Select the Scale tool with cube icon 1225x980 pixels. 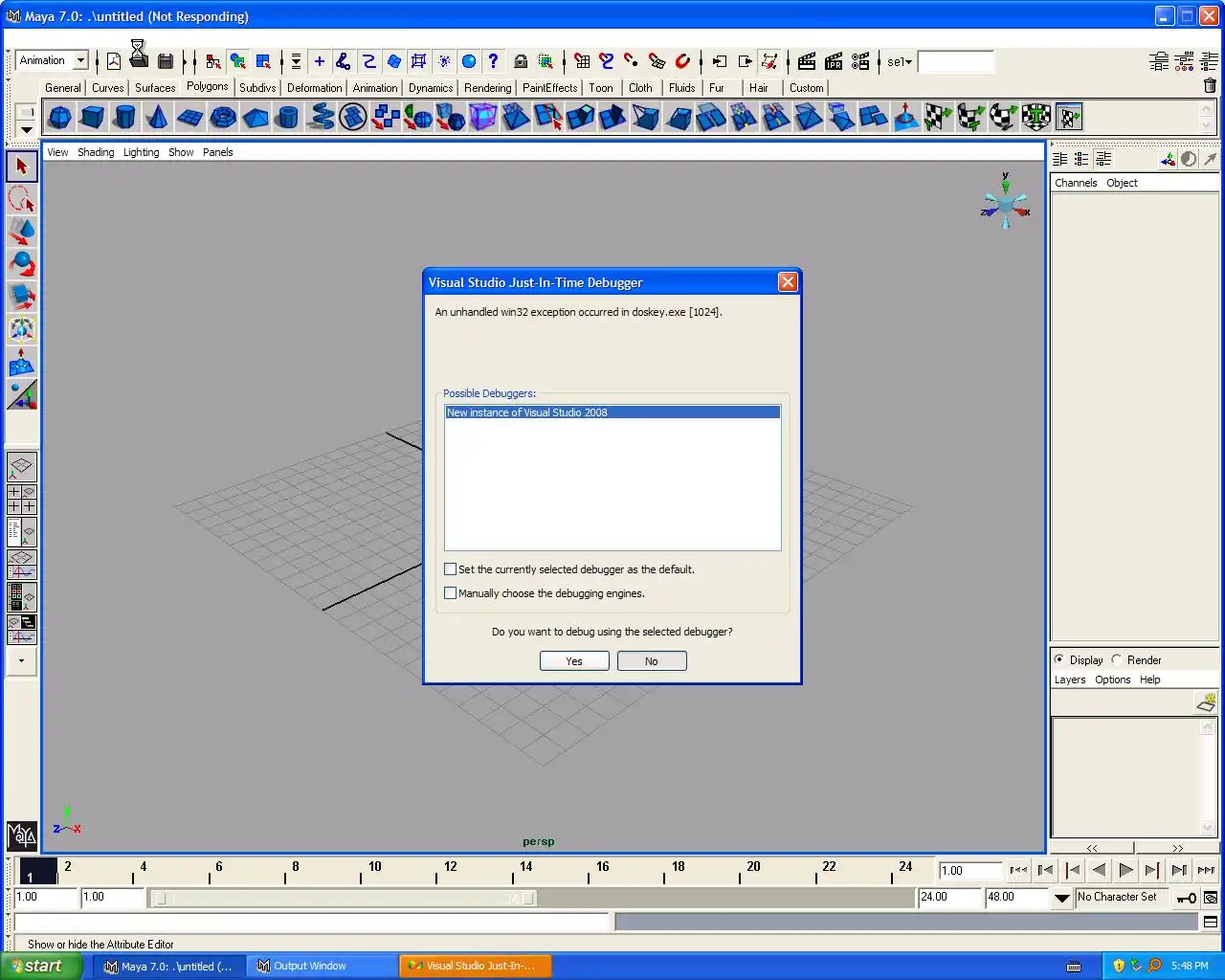pyautogui.click(x=22, y=297)
